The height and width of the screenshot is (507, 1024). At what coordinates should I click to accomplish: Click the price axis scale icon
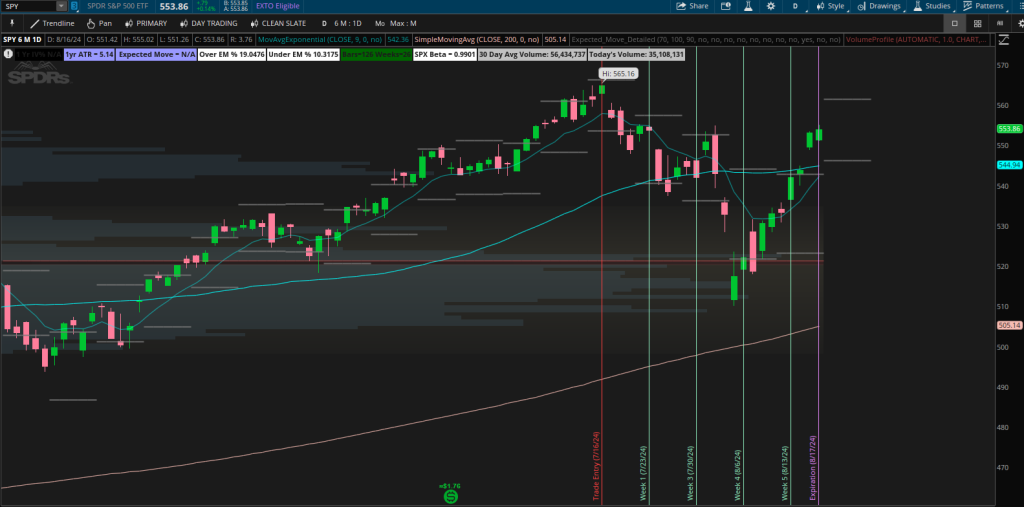click(x=1003, y=40)
